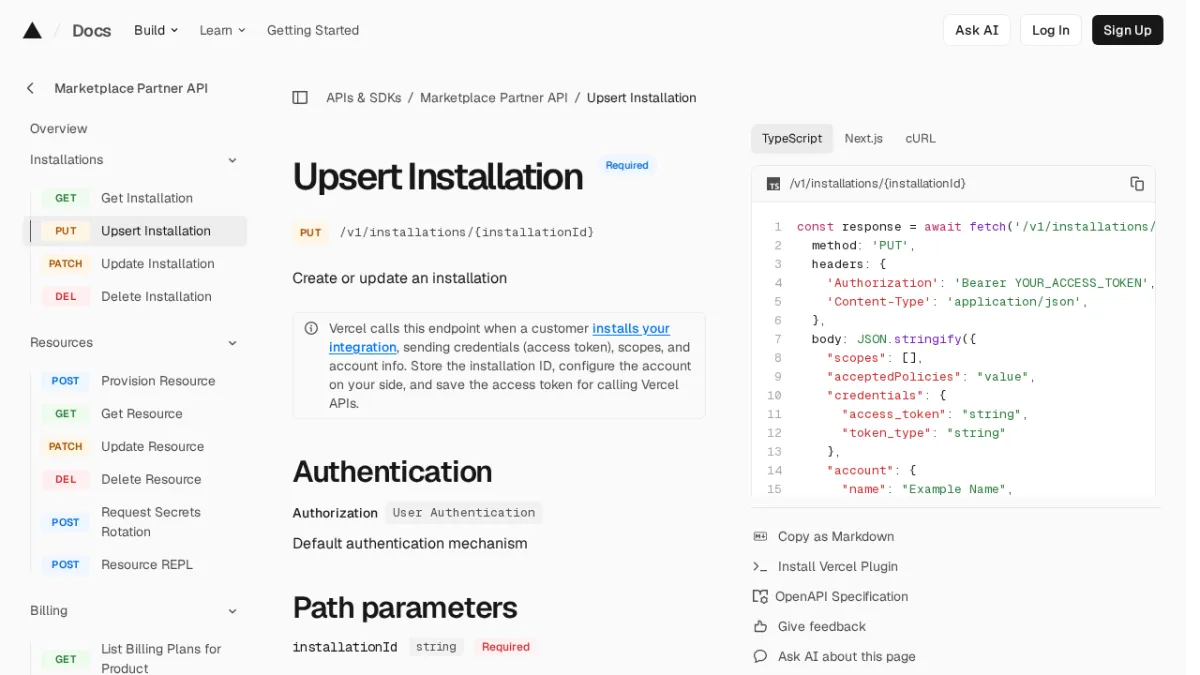Open Update Installation page
This screenshot has width=1200, height=675.
[158, 264]
